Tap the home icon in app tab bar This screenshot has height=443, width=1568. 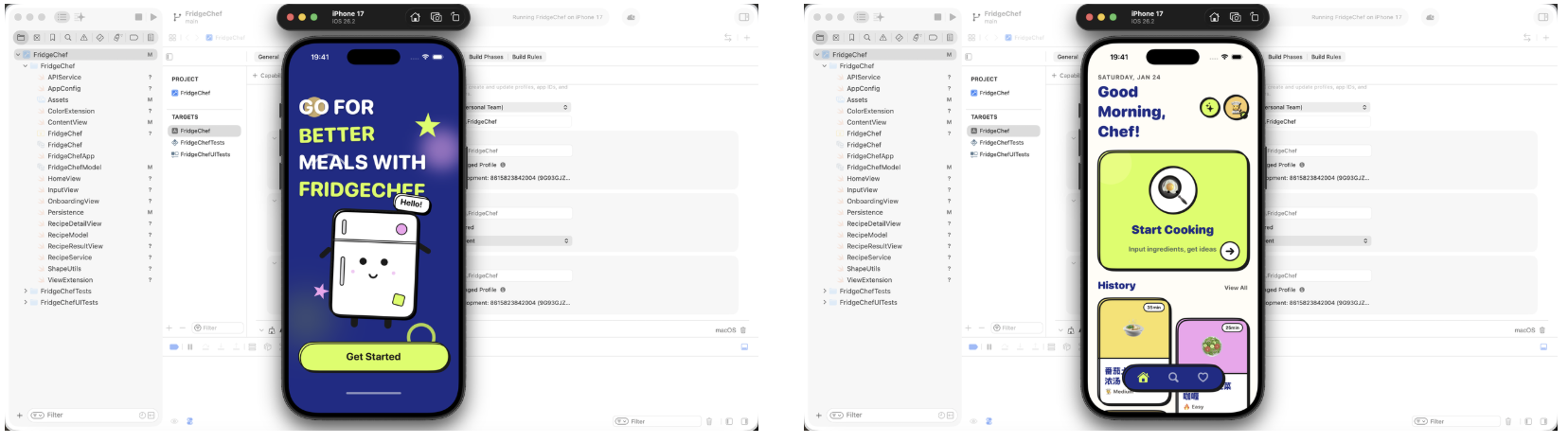(x=1143, y=377)
